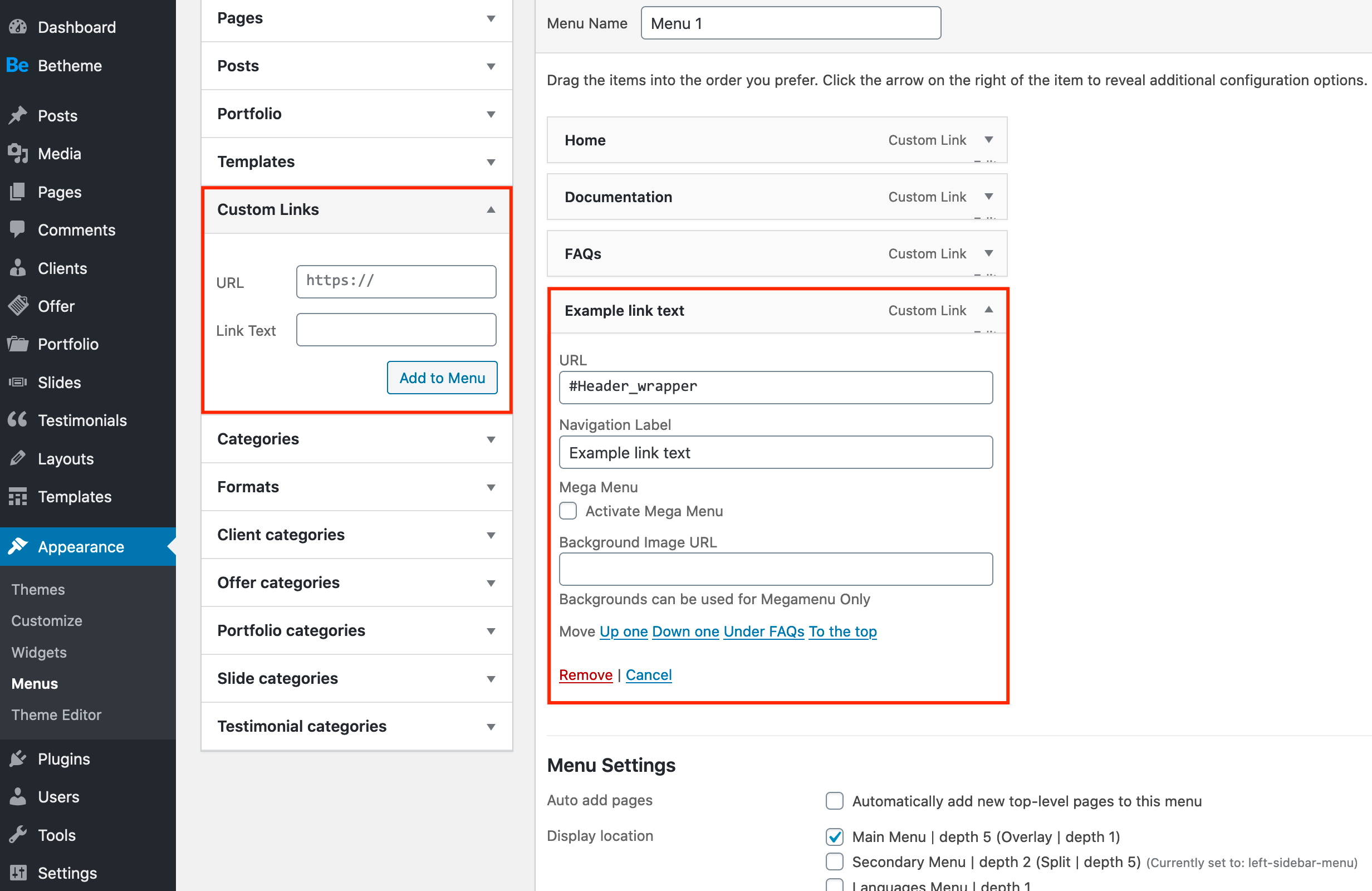The height and width of the screenshot is (891, 1372).
Task: Expand the Portfolio categories panel
Action: [491, 630]
